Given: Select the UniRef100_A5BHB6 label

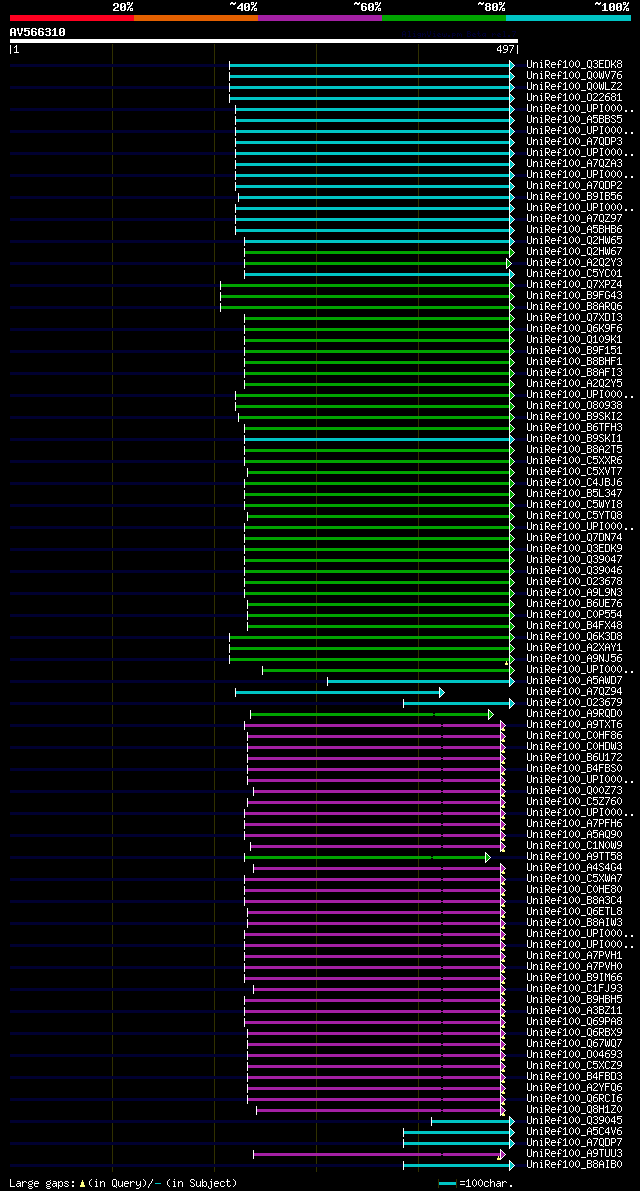Looking at the screenshot, I should pyautogui.click(x=574, y=230).
